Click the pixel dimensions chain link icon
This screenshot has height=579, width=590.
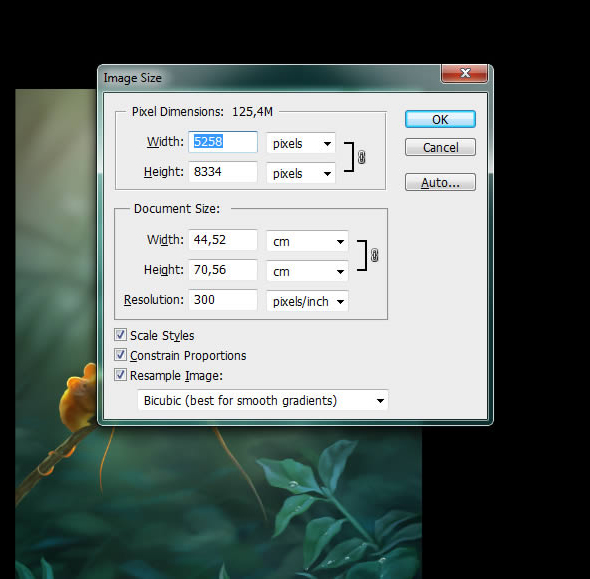point(362,157)
